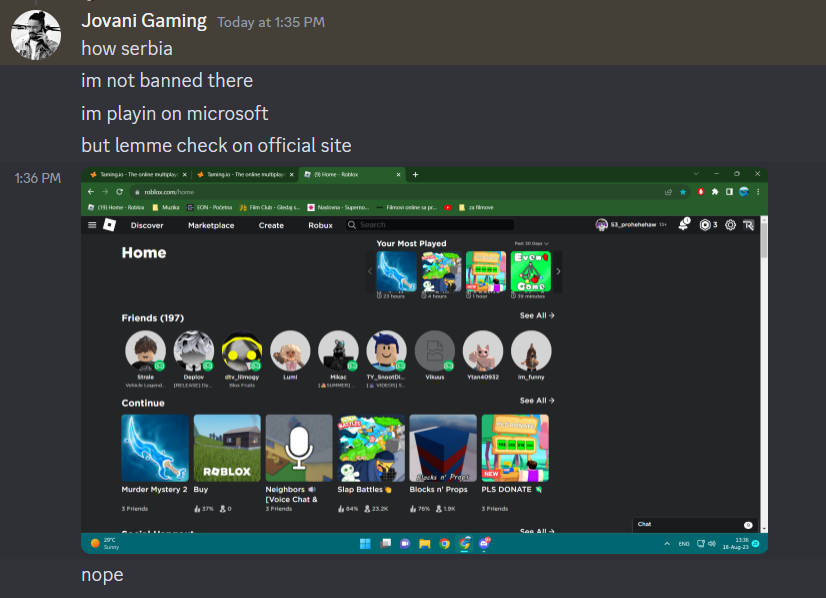Image resolution: width=826 pixels, height=598 pixels.
Task: Open Roblox notifications bell
Action: (684, 224)
